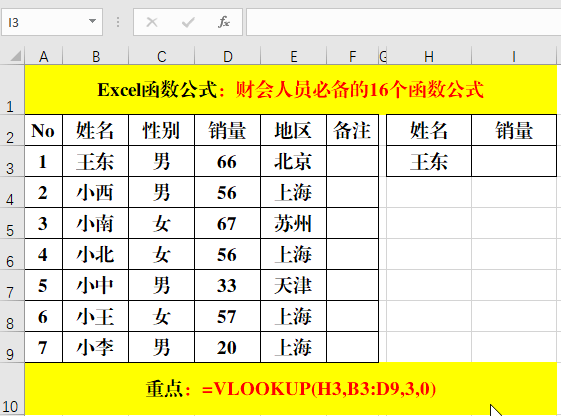The width and height of the screenshot is (561, 416).
Task: Select column A header
Action: click(x=44, y=56)
